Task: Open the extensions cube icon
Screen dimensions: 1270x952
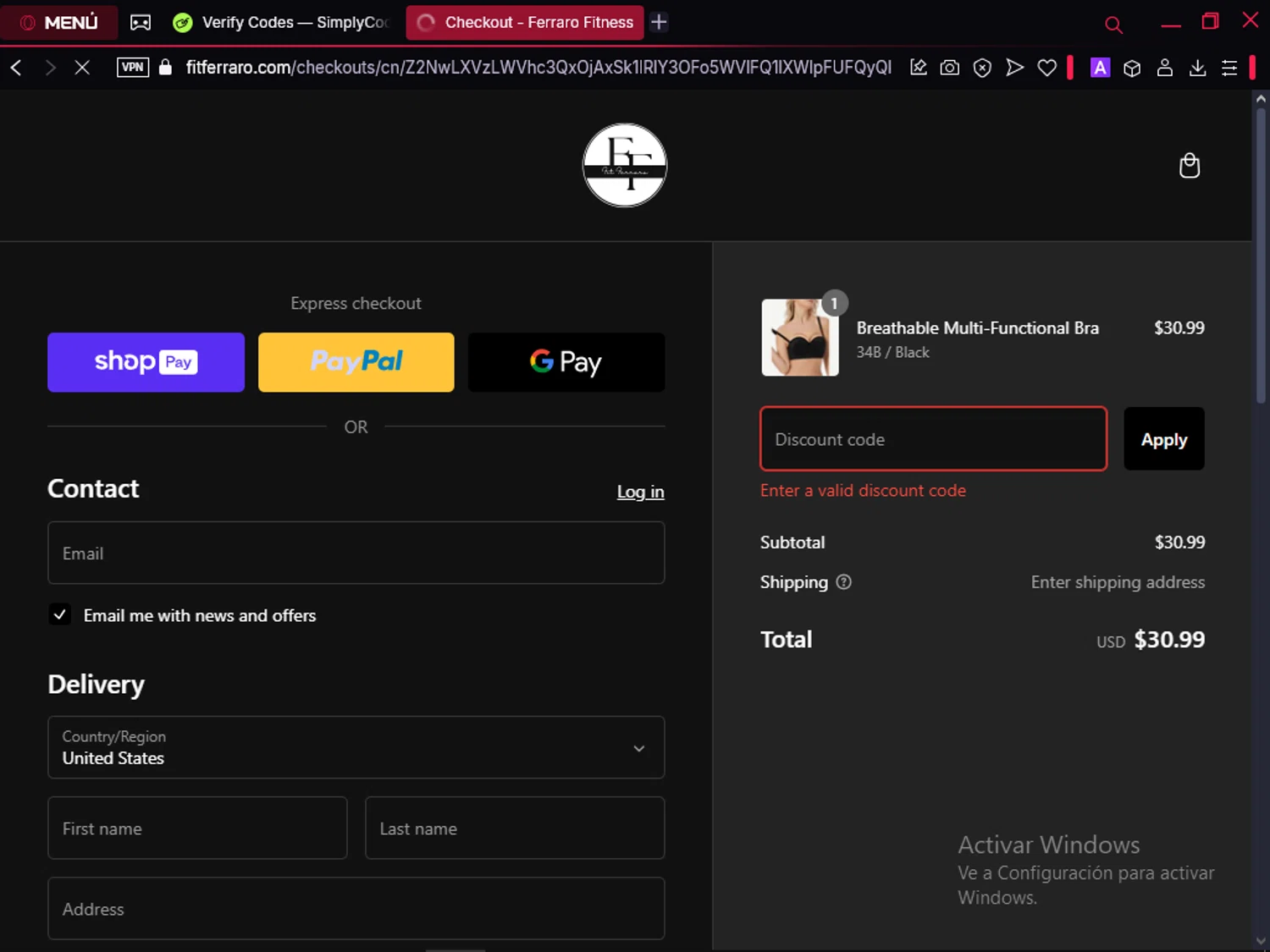Action: 1132,68
